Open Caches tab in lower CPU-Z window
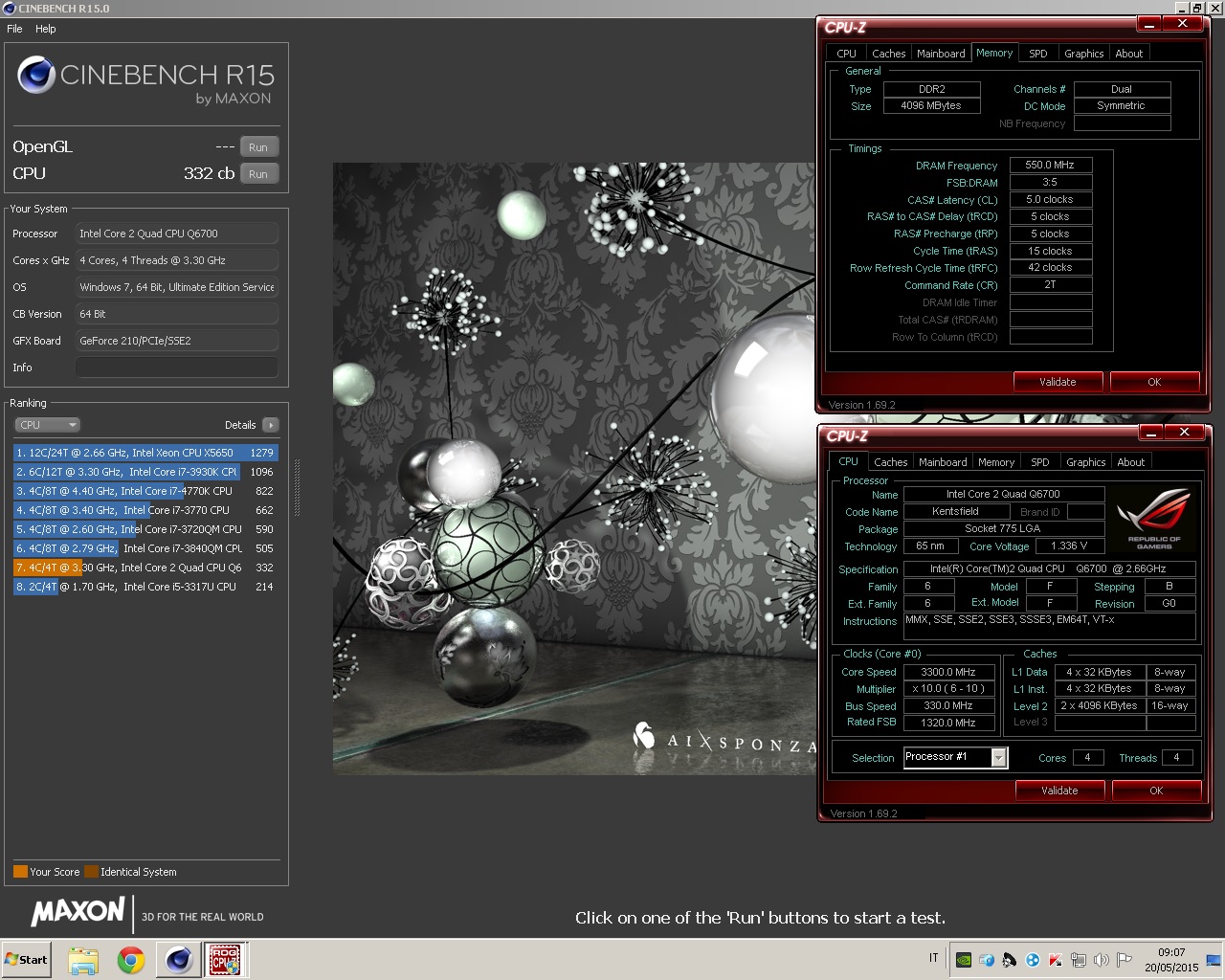 click(x=891, y=462)
